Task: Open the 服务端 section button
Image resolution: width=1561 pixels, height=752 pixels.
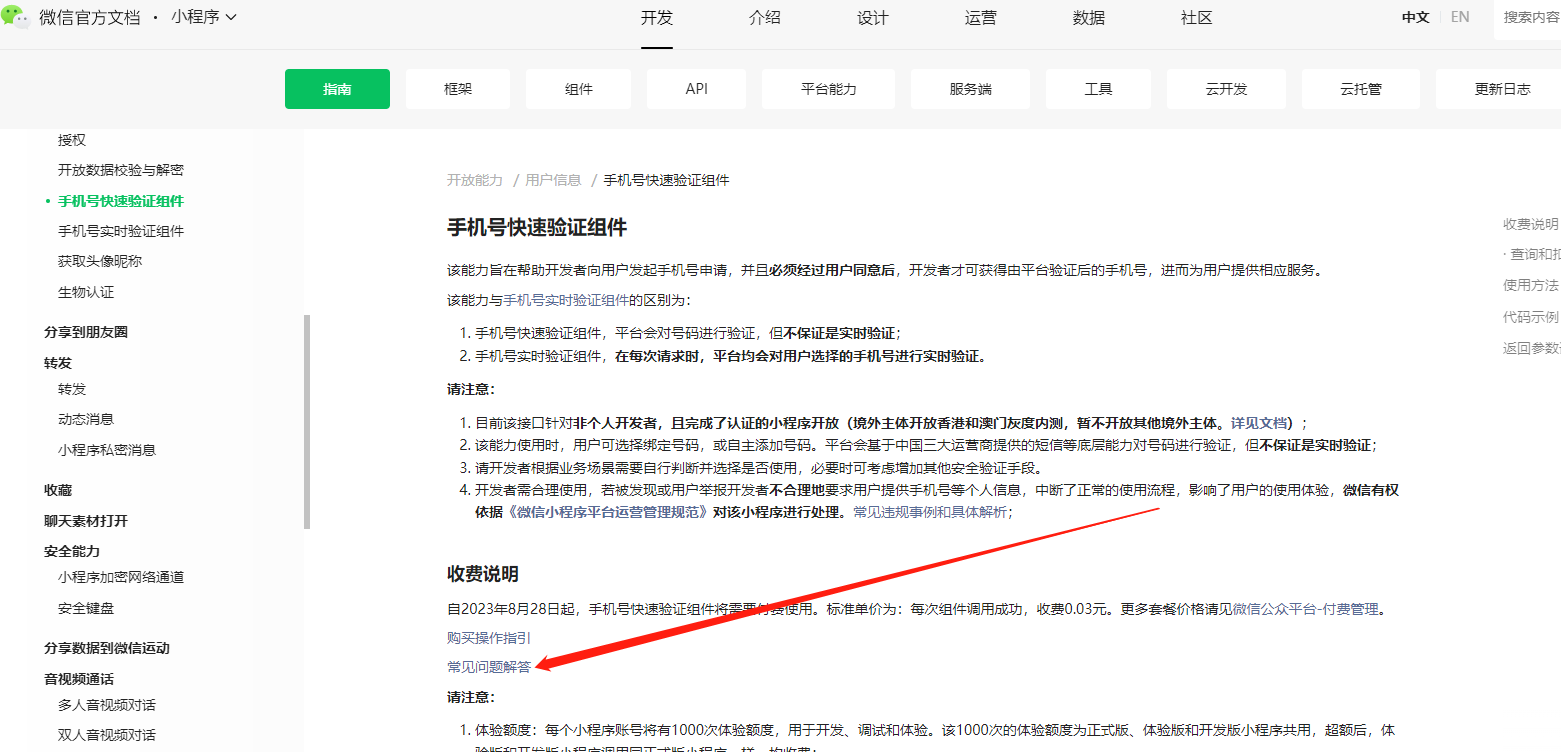Action: (x=971, y=89)
